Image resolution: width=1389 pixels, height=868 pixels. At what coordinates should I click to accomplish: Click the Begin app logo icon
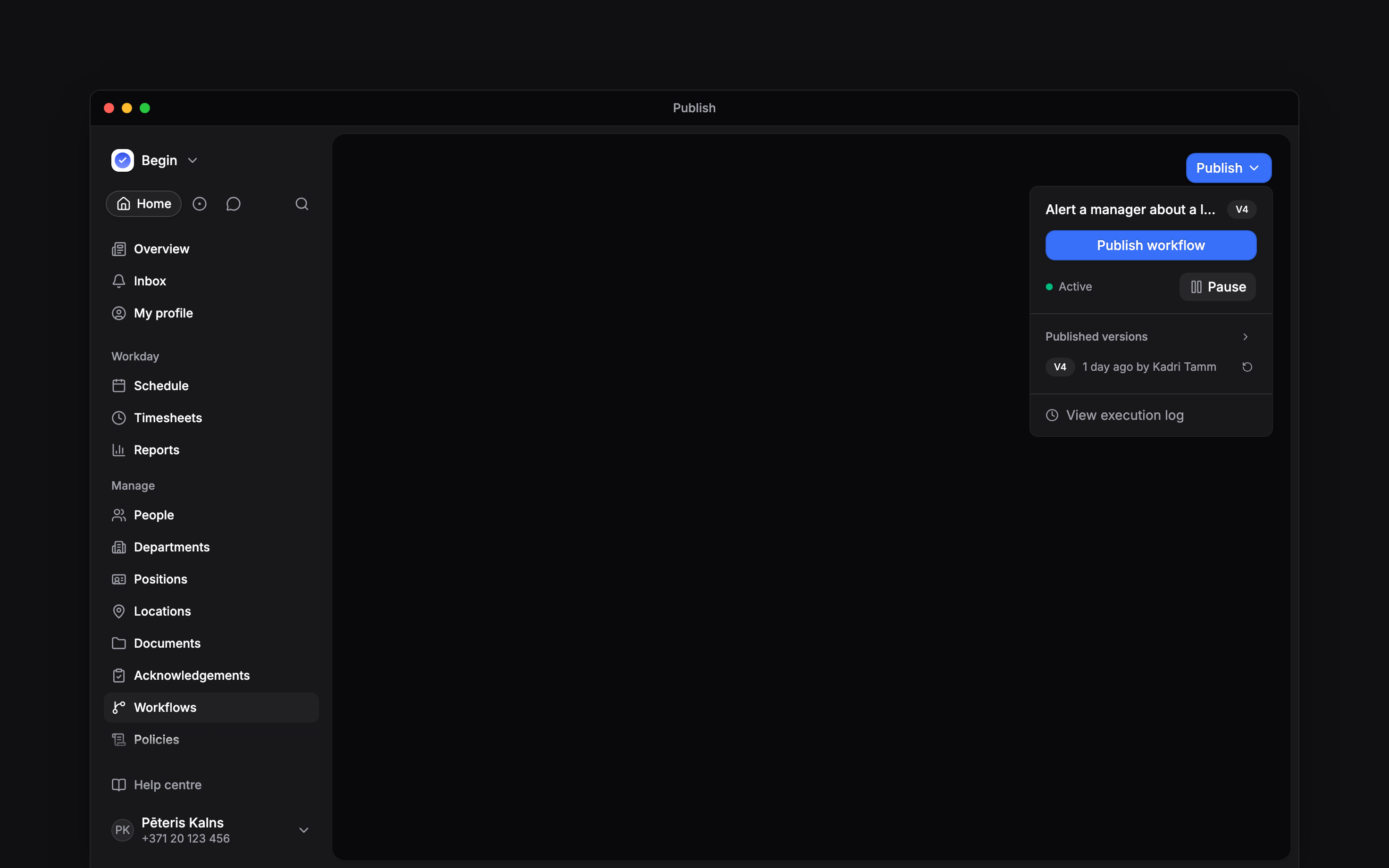pos(122,161)
